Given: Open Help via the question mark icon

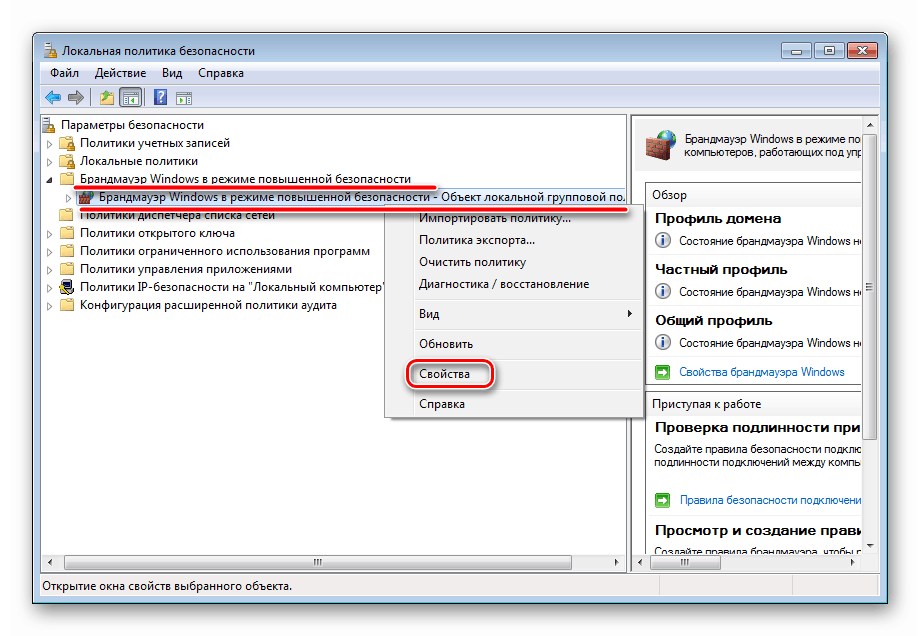Looking at the screenshot, I should [161, 97].
